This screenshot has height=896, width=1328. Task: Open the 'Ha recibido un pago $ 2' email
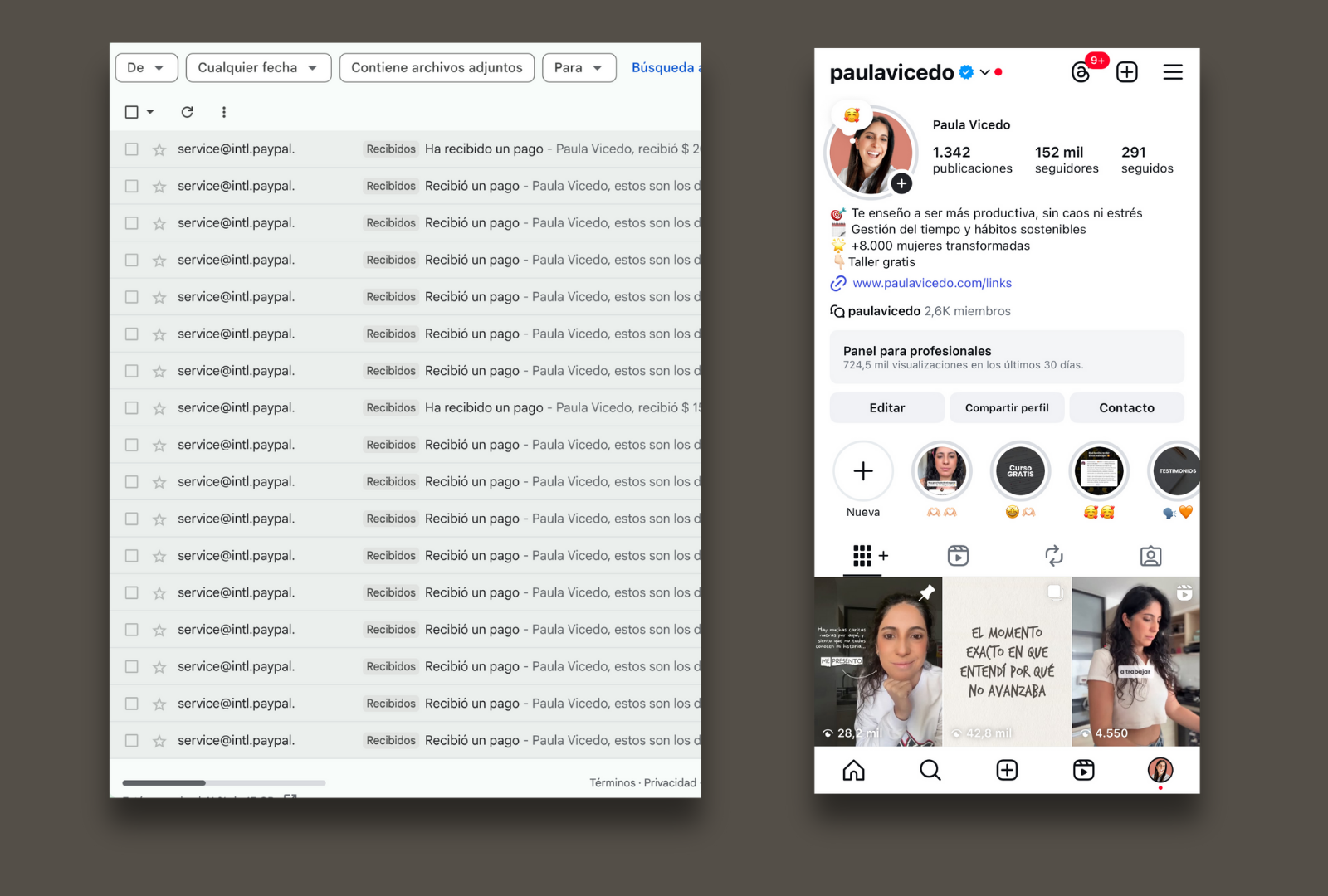(x=406, y=149)
